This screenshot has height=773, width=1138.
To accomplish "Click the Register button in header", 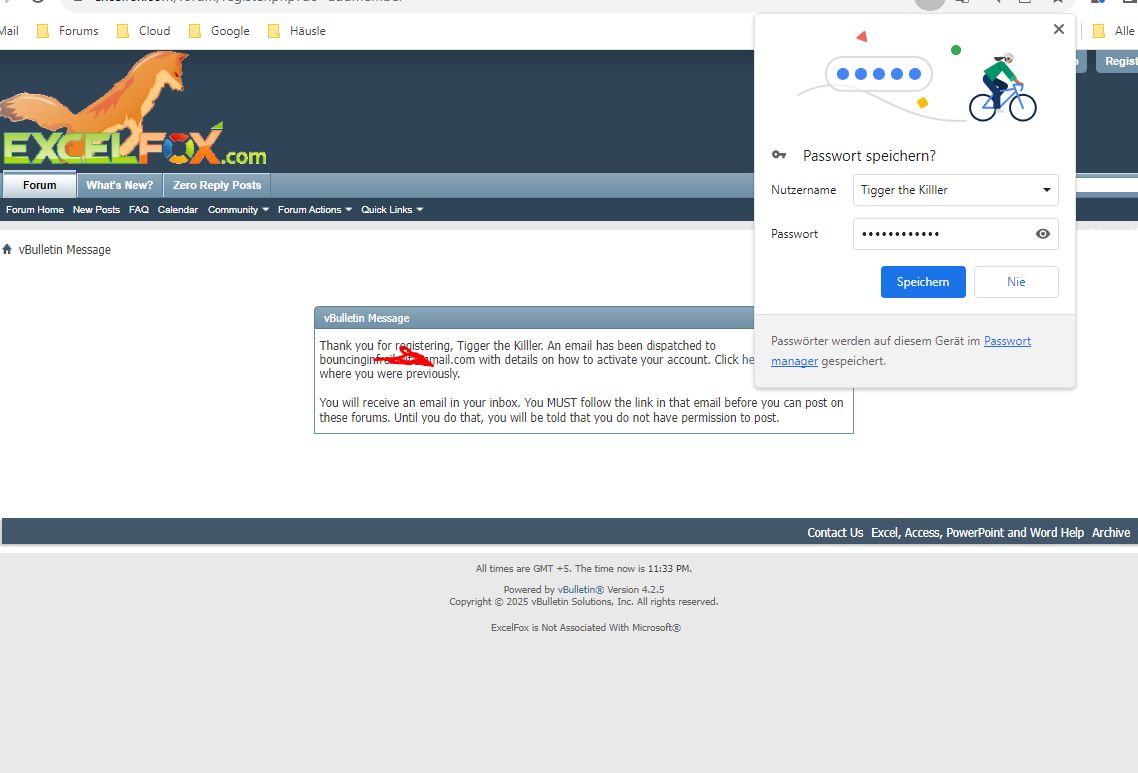I will (1118, 61).
